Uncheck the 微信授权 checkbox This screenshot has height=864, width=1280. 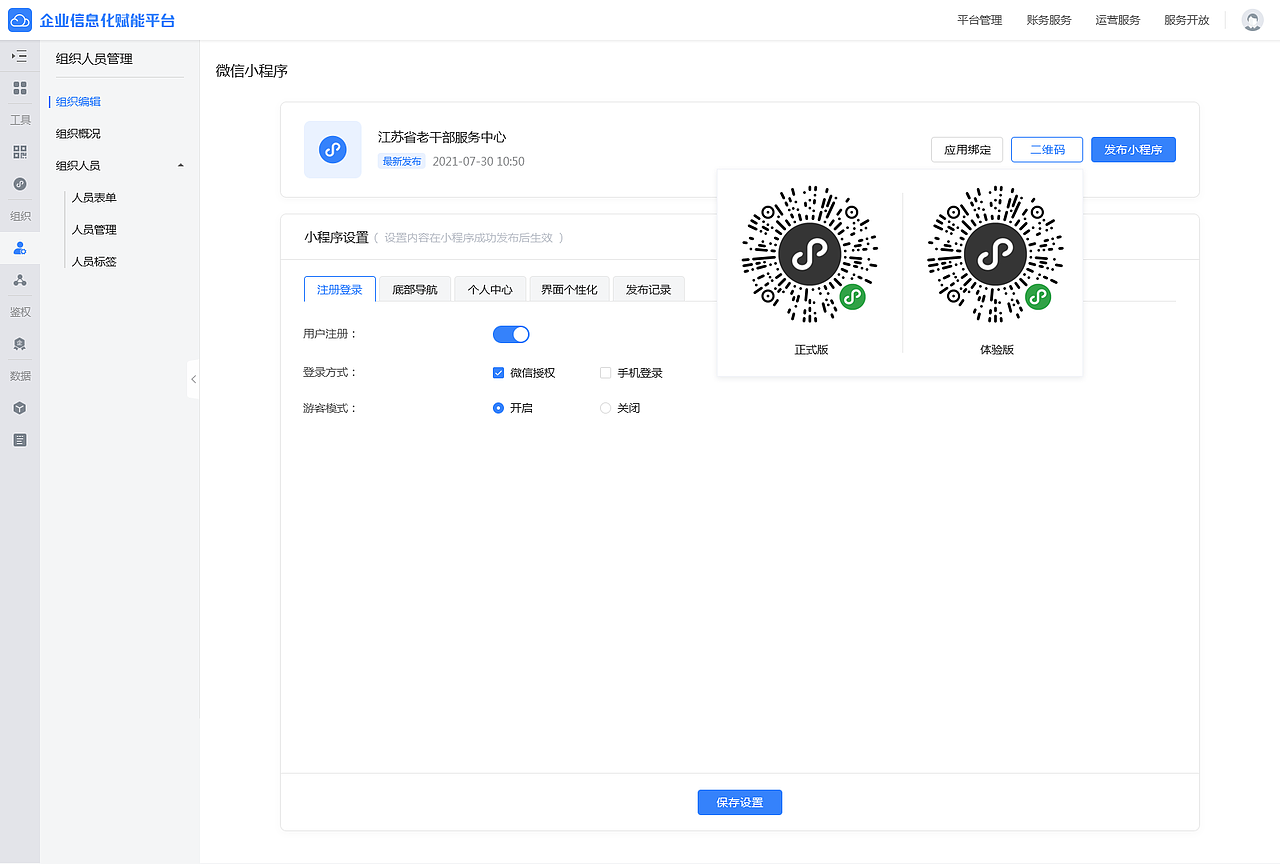click(x=498, y=373)
